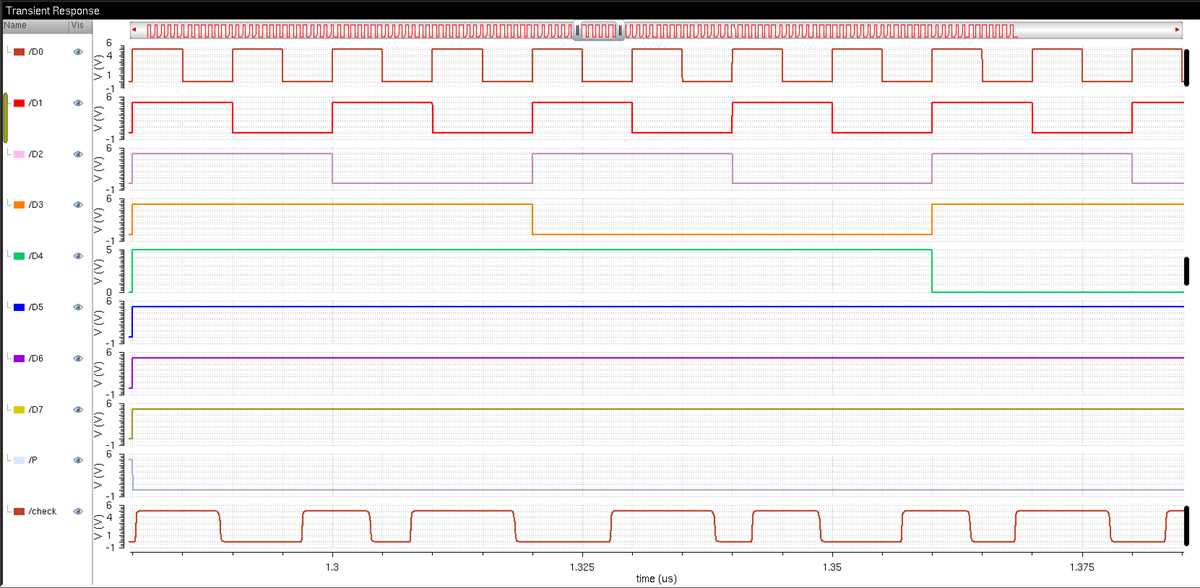Click the /D0 color swatch
The width and height of the screenshot is (1200, 588).
19,52
